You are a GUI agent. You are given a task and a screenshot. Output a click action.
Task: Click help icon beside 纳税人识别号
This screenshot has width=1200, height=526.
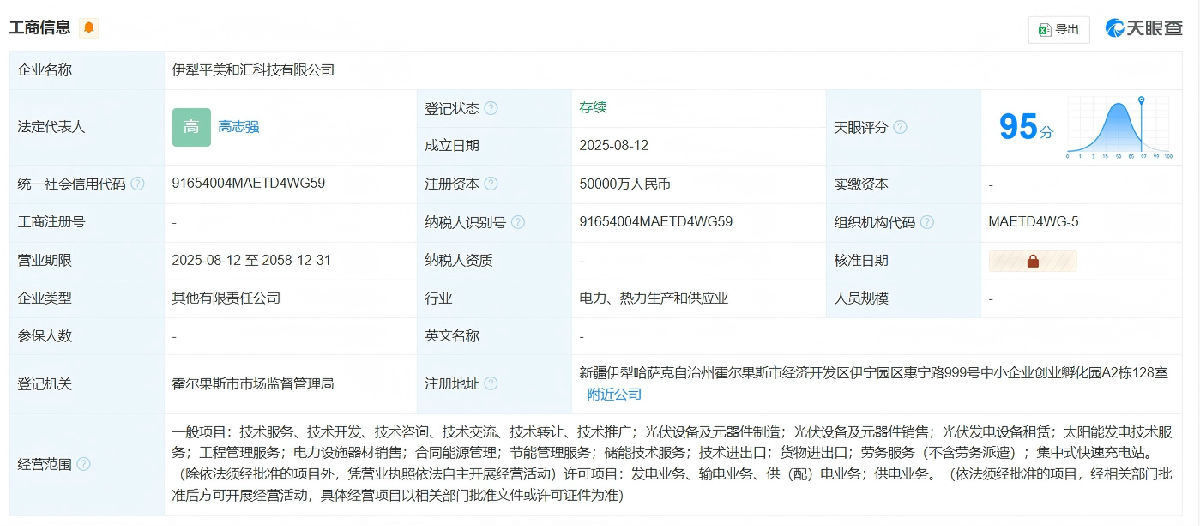point(517,222)
